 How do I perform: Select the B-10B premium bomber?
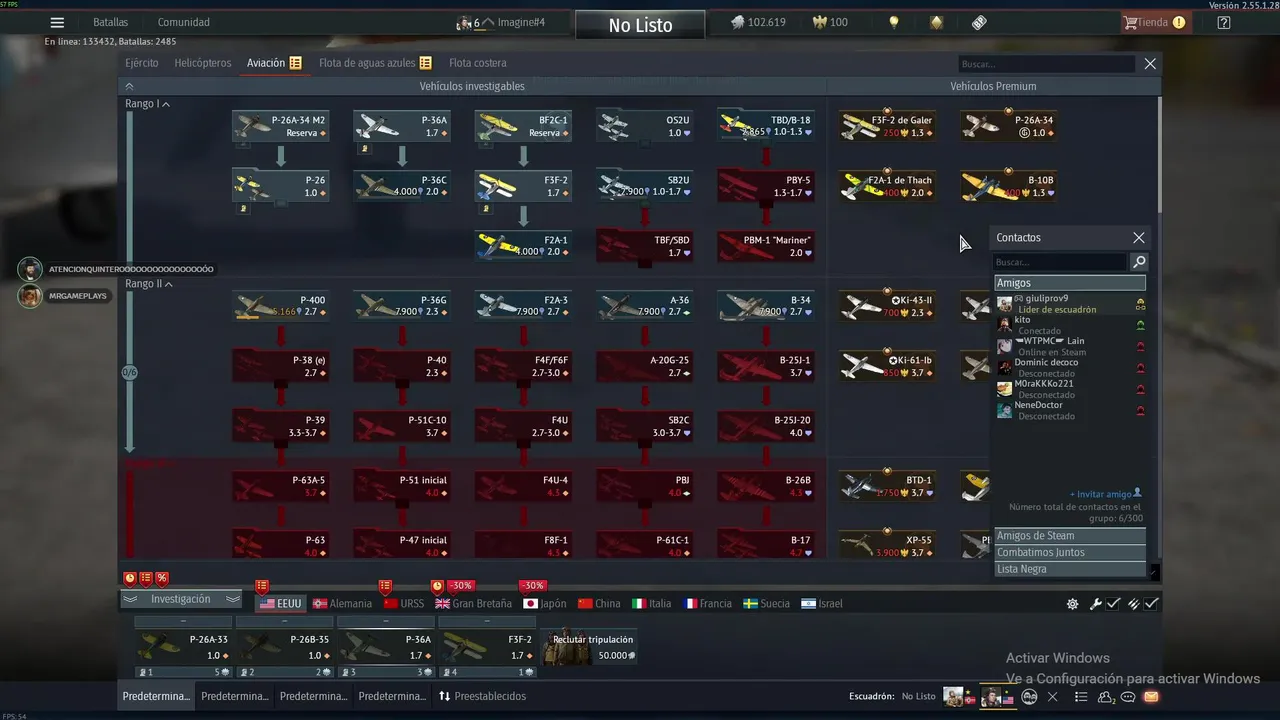pos(1008,186)
